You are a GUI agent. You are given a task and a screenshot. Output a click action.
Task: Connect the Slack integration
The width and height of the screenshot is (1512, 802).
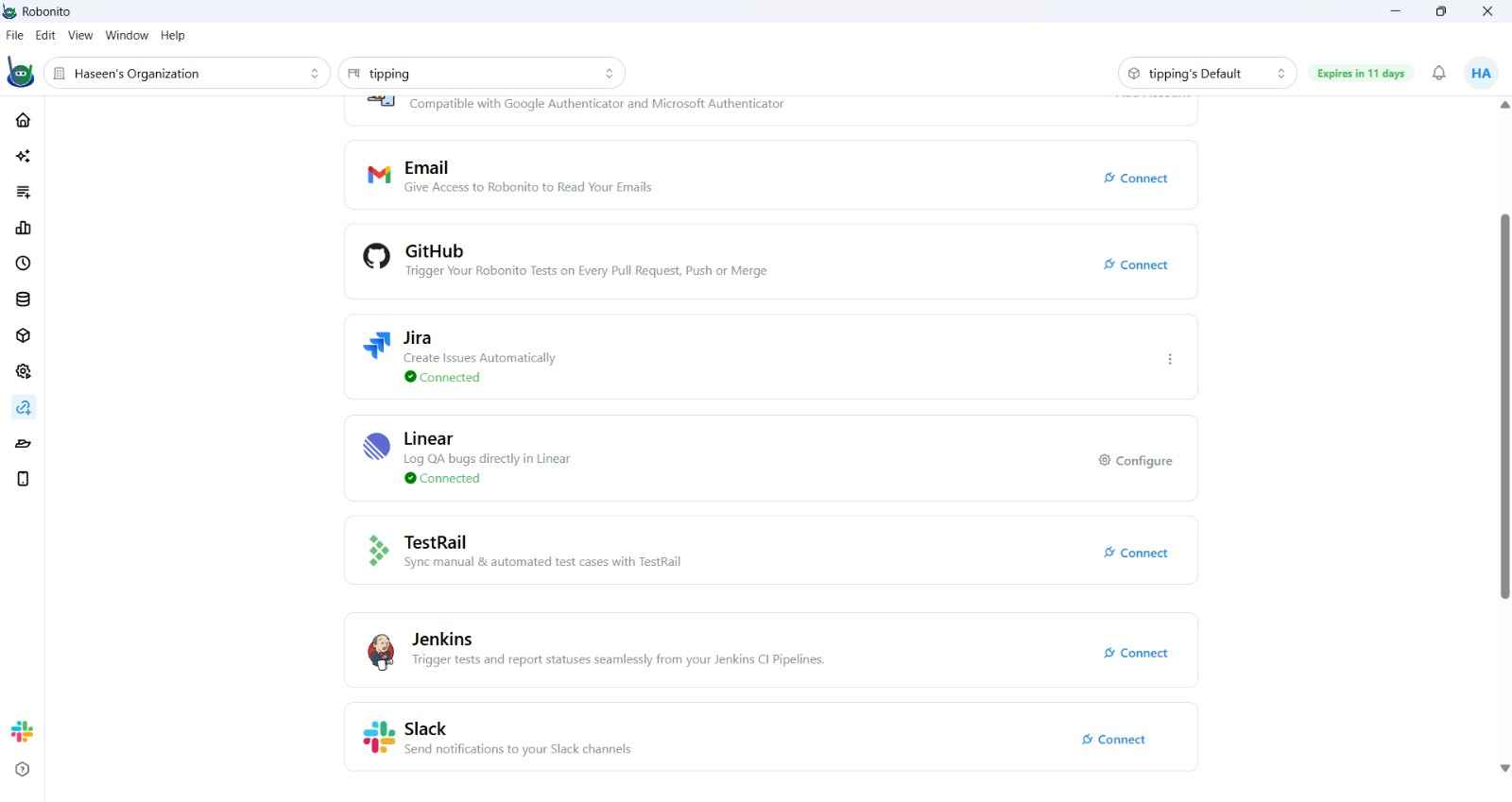pyautogui.click(x=1113, y=739)
